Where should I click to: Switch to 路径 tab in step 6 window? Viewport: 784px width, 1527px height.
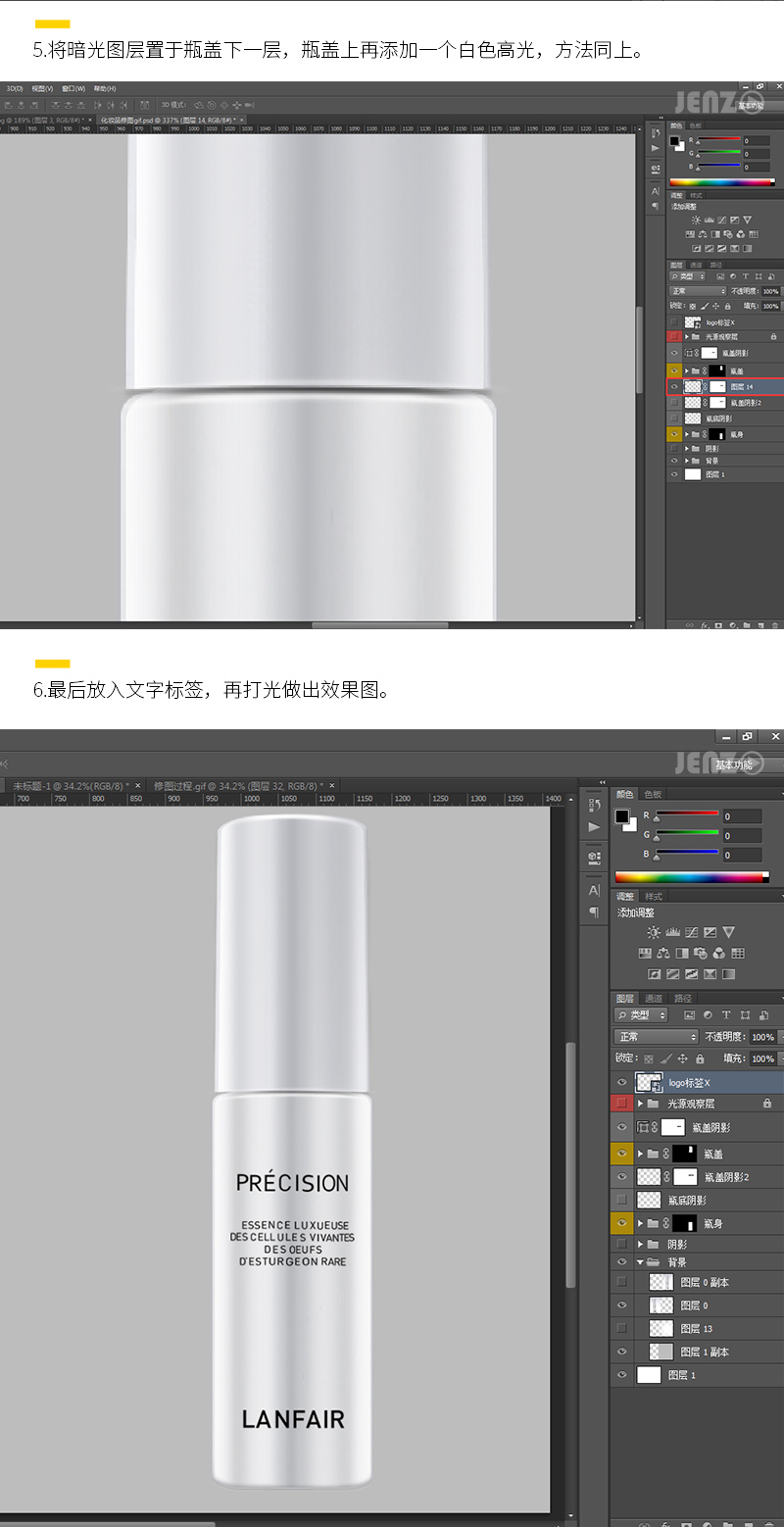pyautogui.click(x=683, y=999)
